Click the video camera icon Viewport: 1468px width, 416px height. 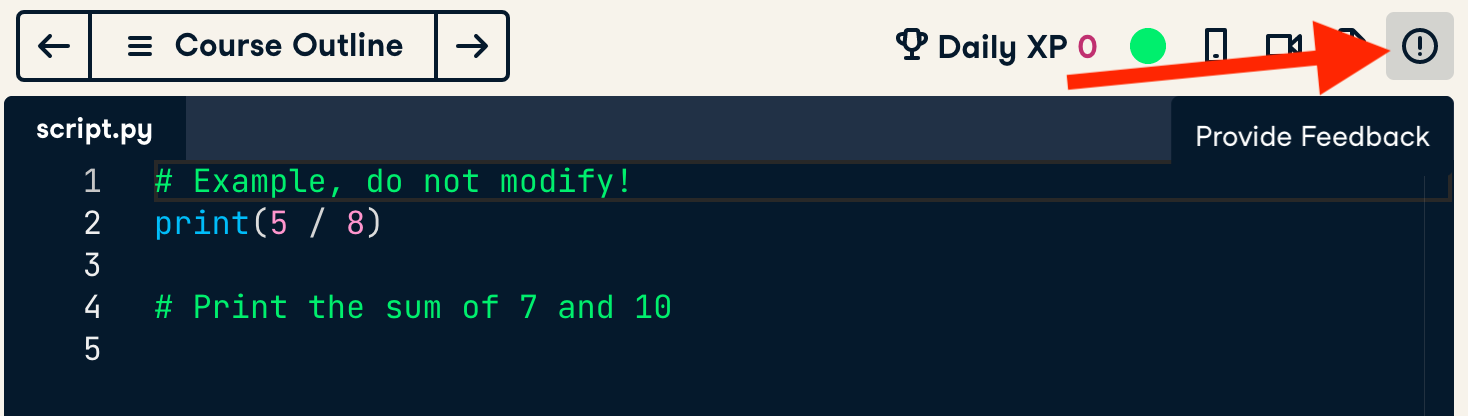click(x=1281, y=46)
